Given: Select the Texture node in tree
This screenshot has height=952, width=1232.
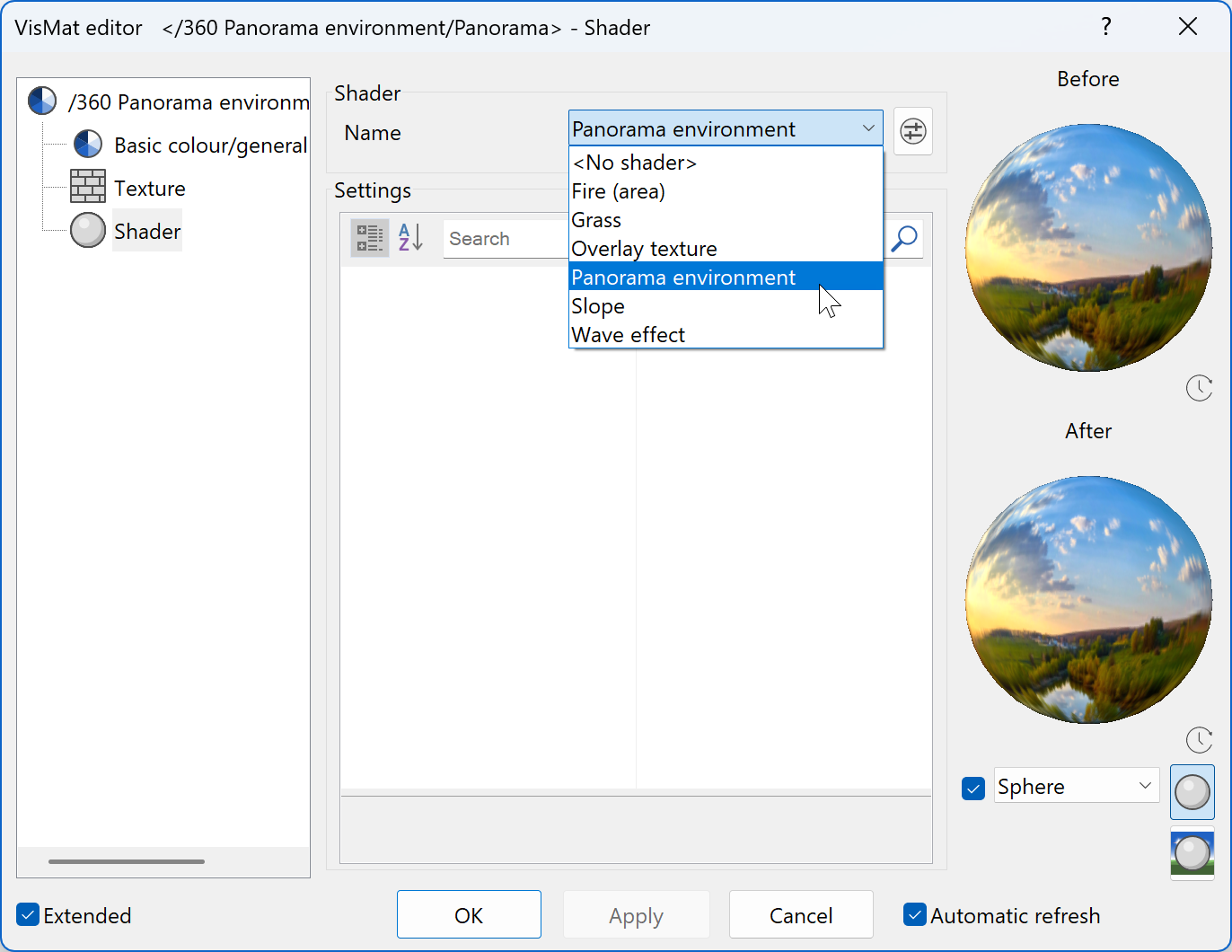Looking at the screenshot, I should click(149, 189).
